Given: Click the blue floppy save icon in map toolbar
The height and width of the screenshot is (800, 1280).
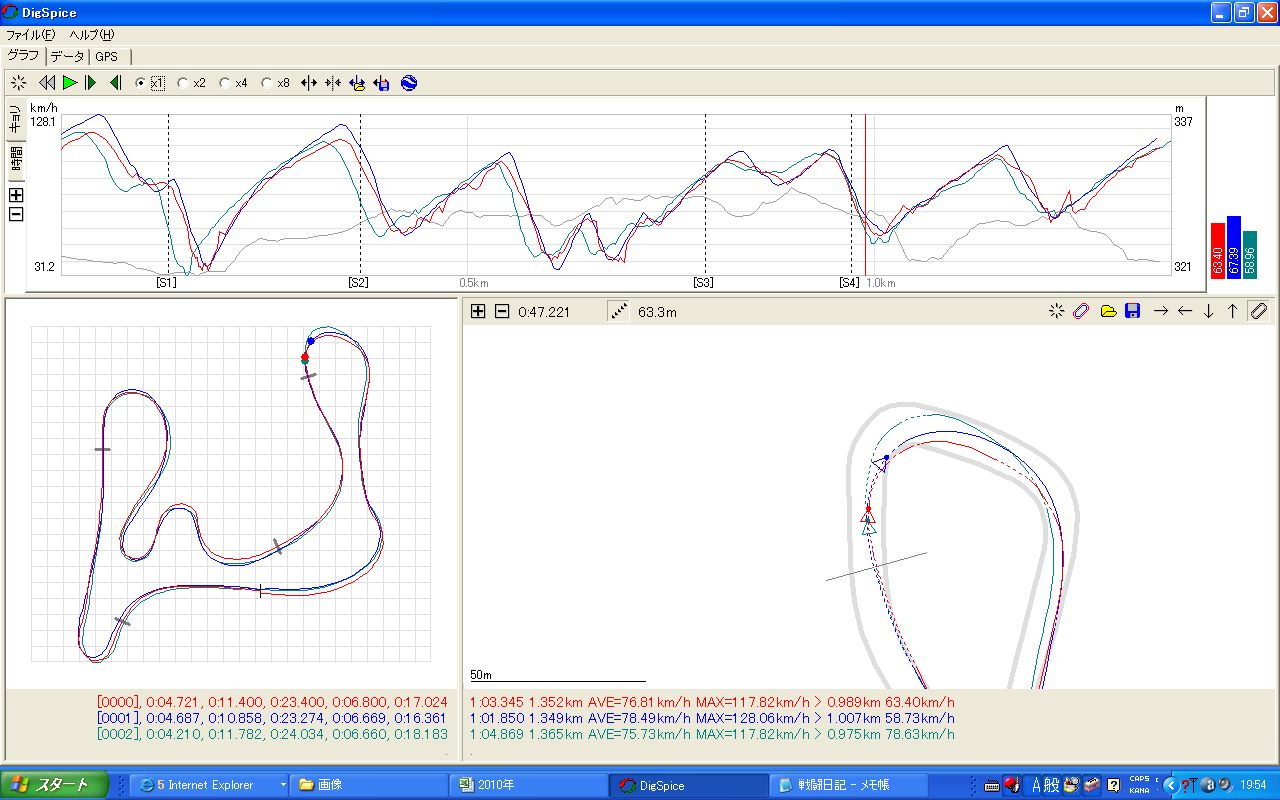Looking at the screenshot, I should (x=1132, y=311).
